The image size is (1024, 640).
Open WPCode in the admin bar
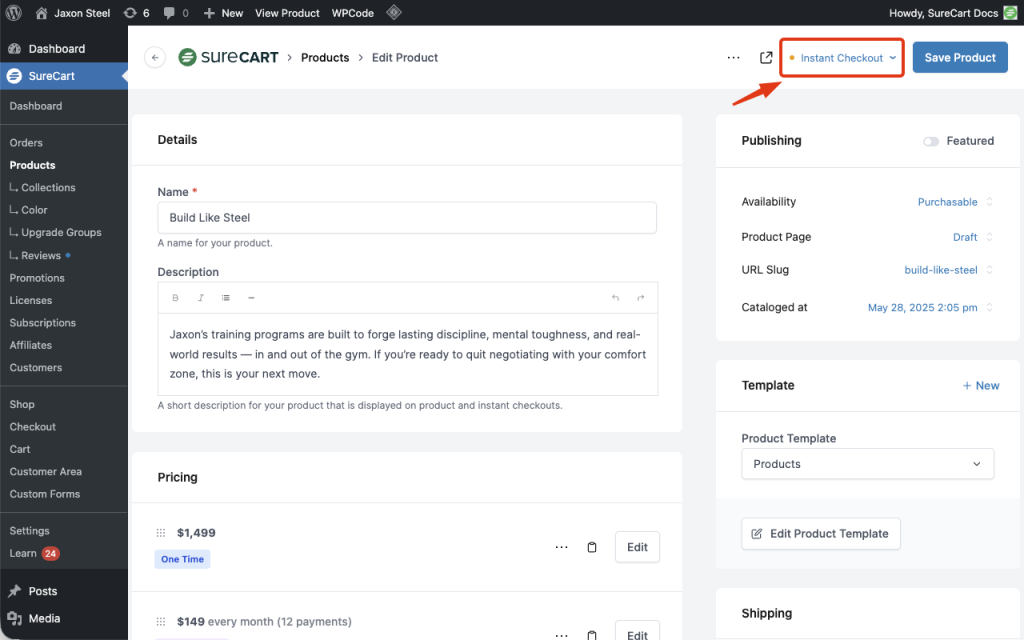(353, 13)
